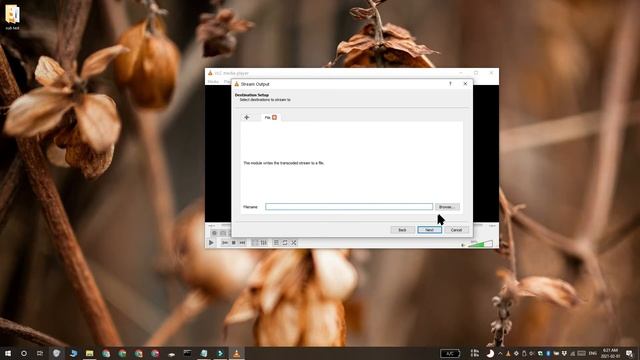Skip to previous media in VLC

pyautogui.click(x=225, y=243)
